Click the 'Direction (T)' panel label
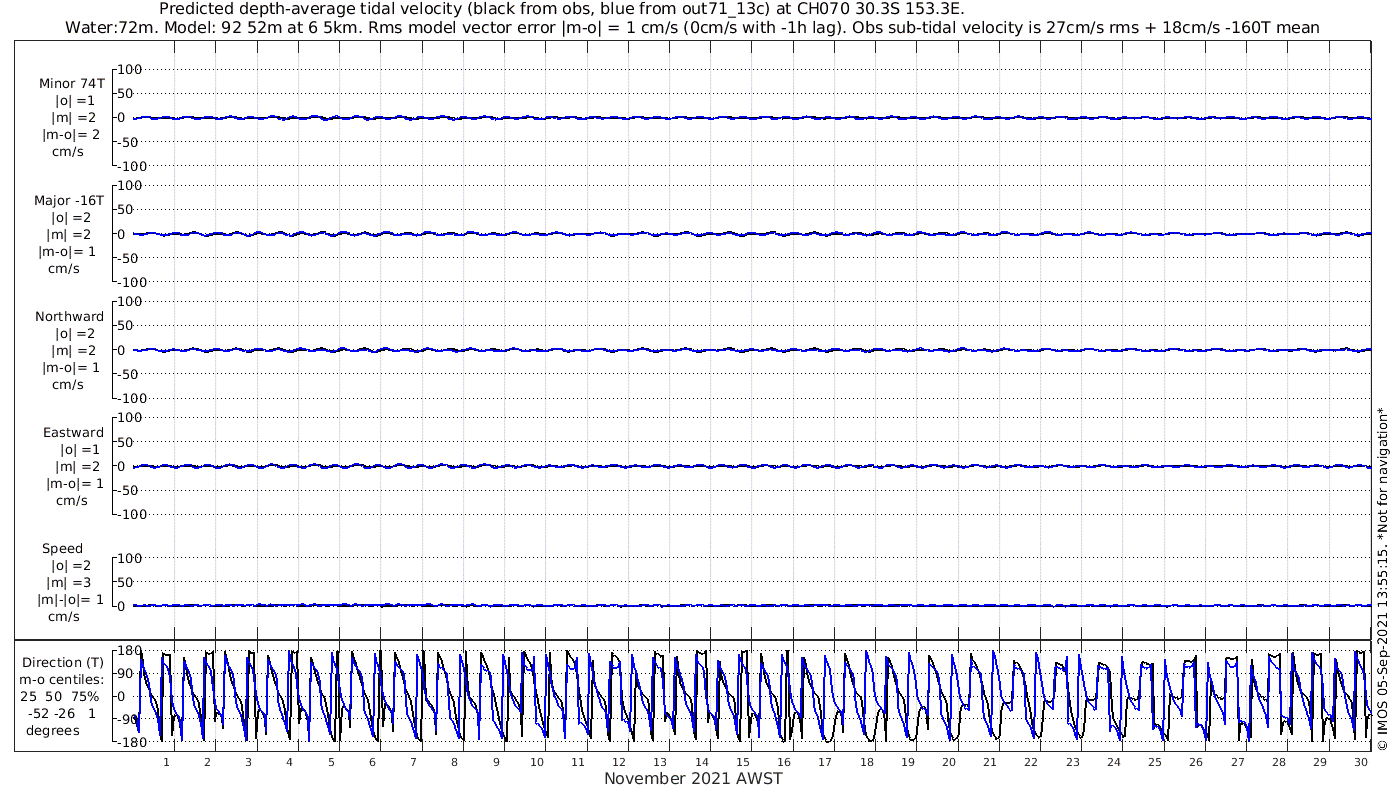Viewport: 1400px width, 800px height. click(63, 662)
